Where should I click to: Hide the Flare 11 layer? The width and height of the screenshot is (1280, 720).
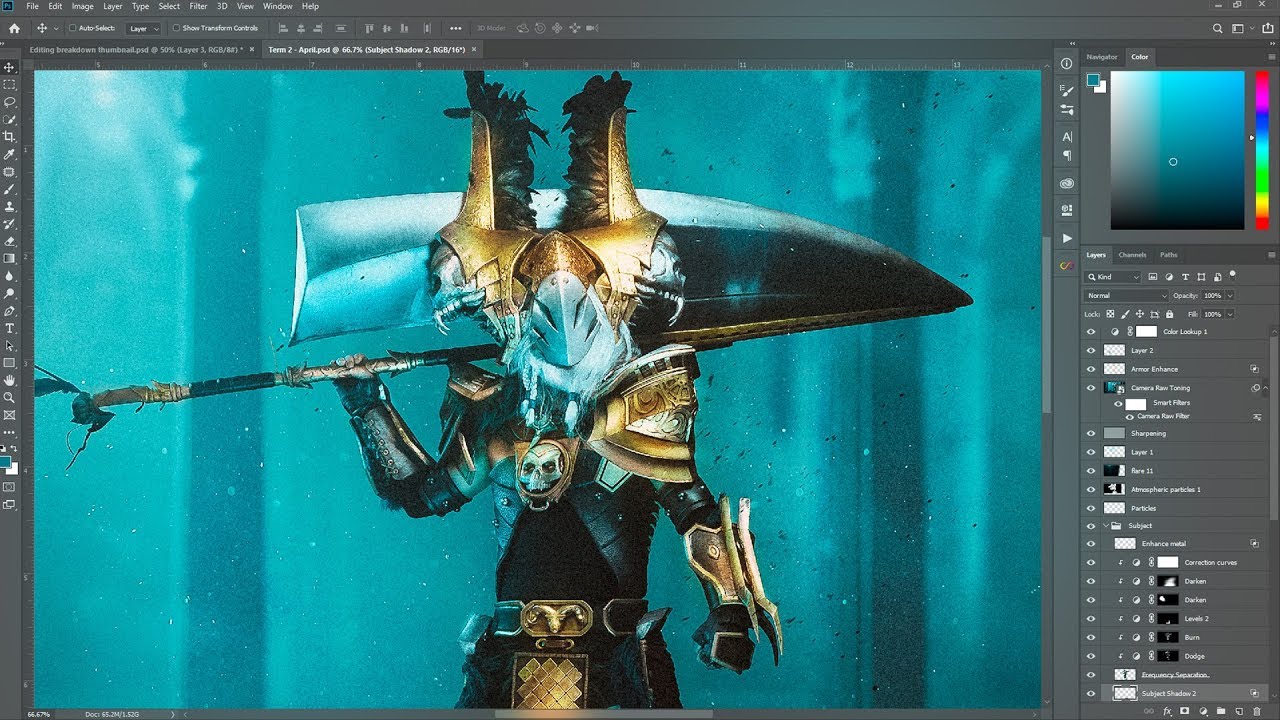pos(1091,471)
